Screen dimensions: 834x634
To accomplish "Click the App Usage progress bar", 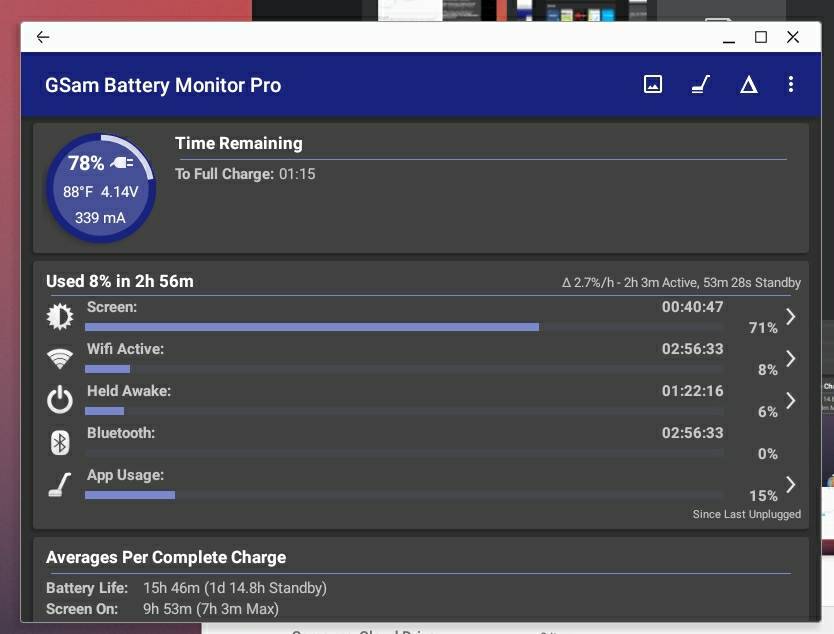I will (x=404, y=495).
